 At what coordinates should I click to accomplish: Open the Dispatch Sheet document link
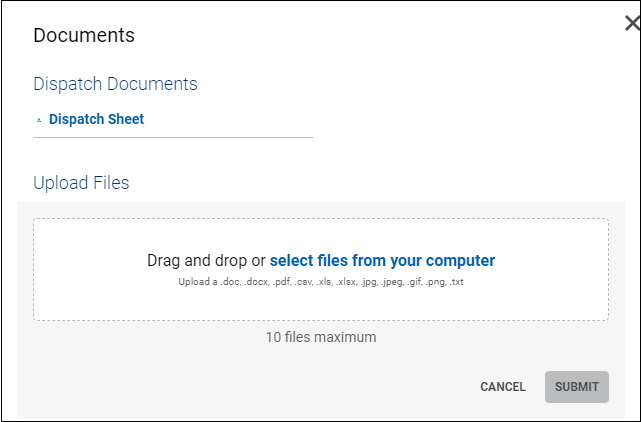coord(96,119)
